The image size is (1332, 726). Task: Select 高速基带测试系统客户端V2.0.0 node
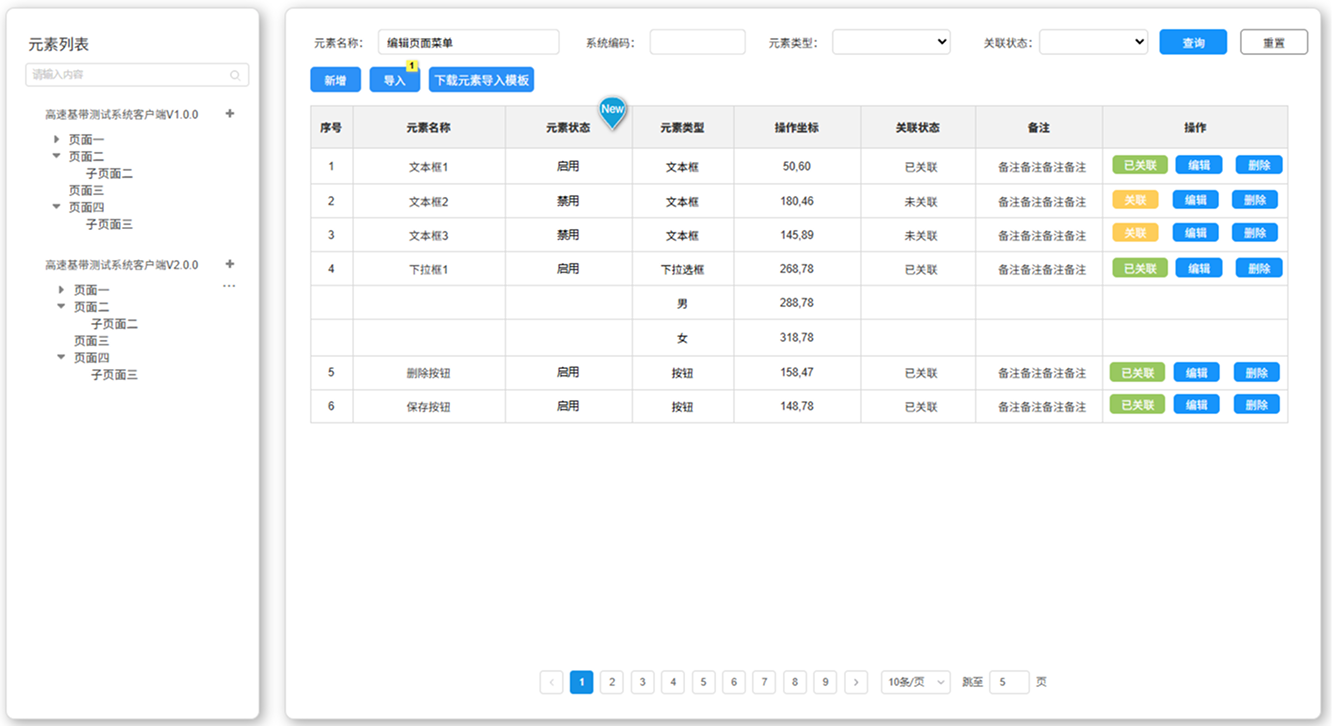(121, 265)
